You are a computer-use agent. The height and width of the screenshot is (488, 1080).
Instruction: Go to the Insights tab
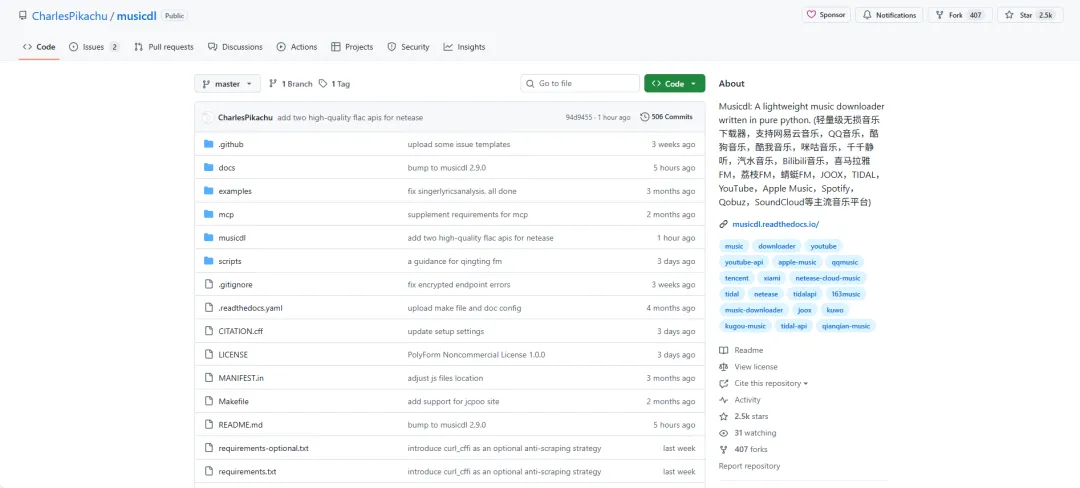pos(464,47)
